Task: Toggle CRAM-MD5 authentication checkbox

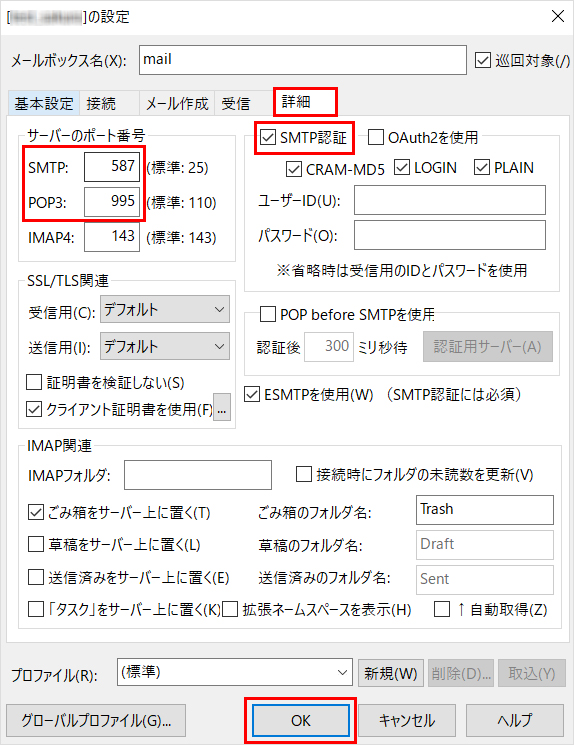Action: [294, 169]
